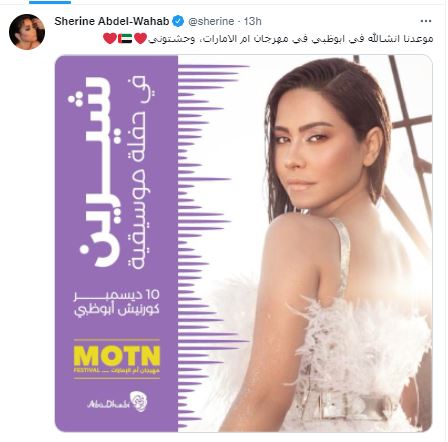
Task: Select the blue active tab indicator
Action: coord(50,2)
